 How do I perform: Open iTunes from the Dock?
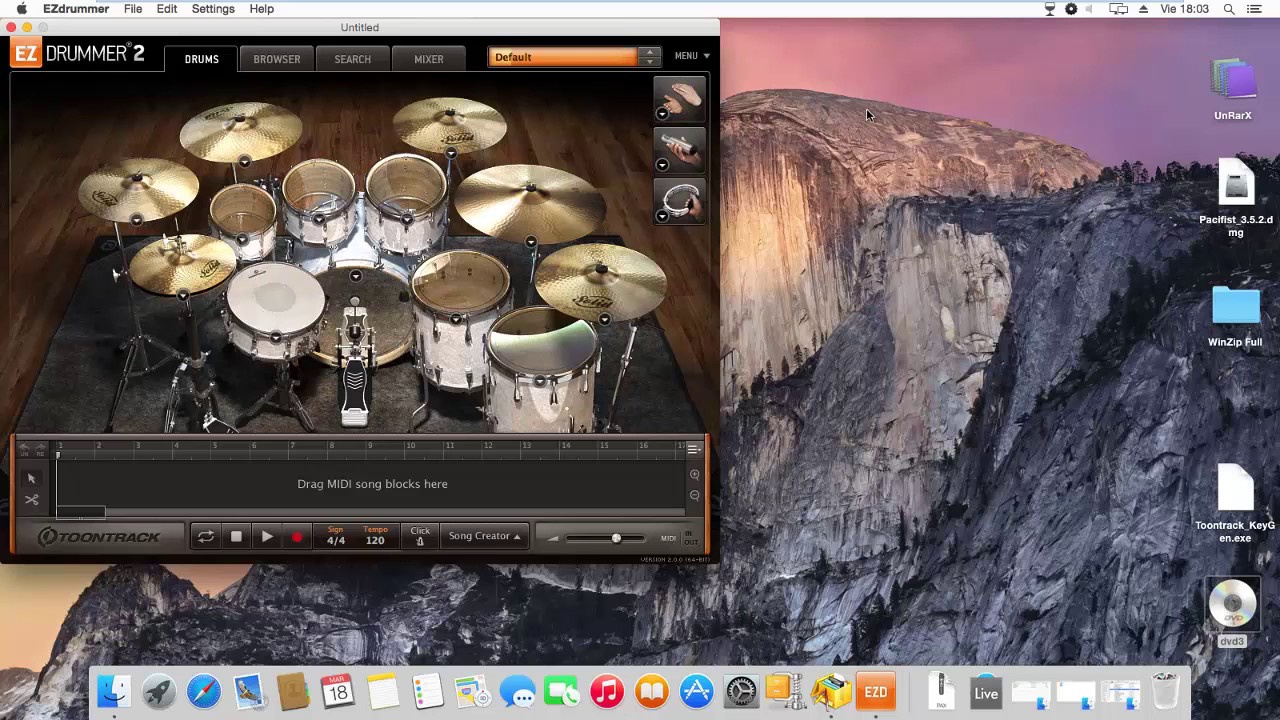pos(607,691)
